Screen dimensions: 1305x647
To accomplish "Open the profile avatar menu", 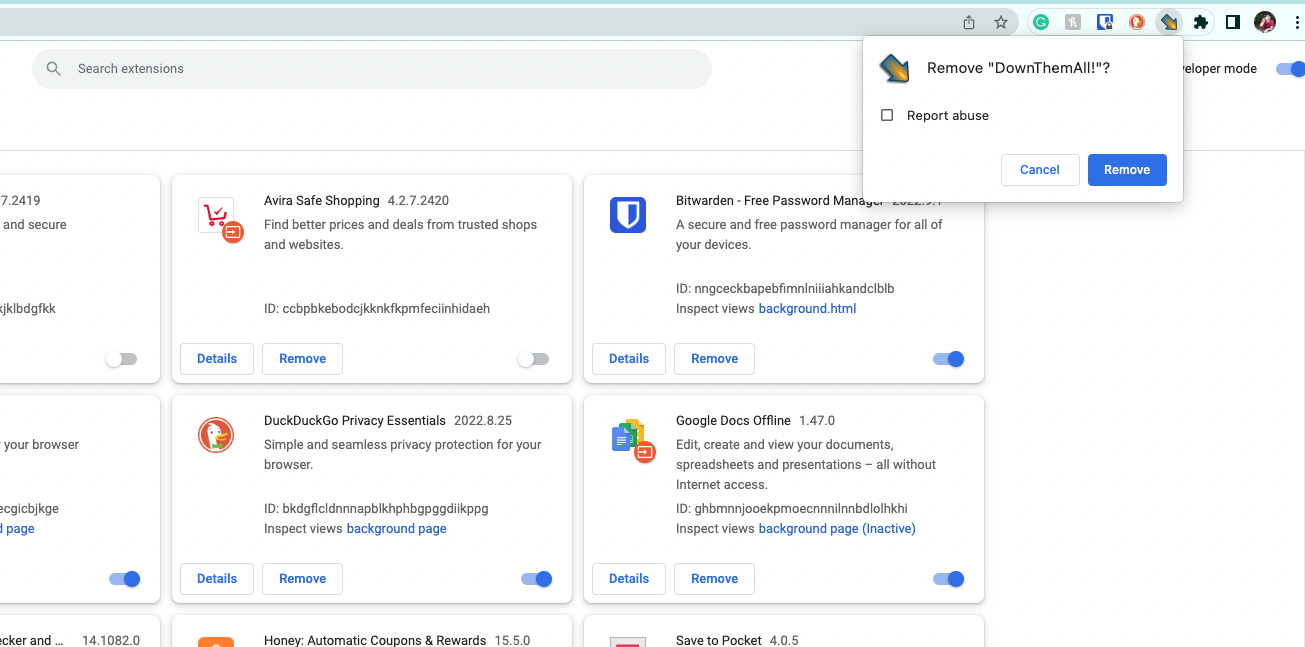I will tap(1265, 22).
